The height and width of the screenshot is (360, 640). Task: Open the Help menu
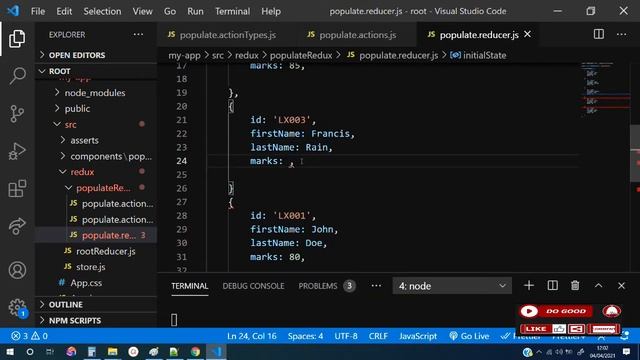click(271, 11)
